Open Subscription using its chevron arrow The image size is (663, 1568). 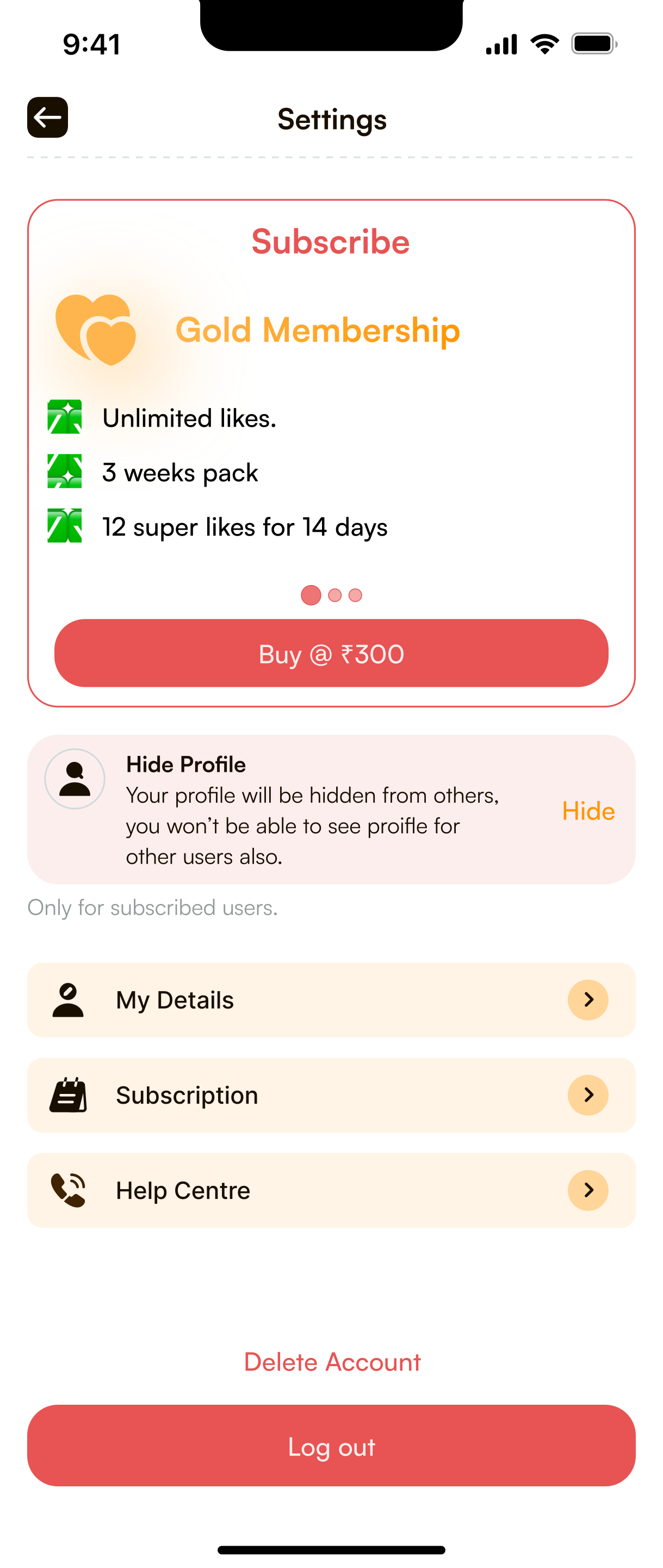click(x=588, y=1095)
